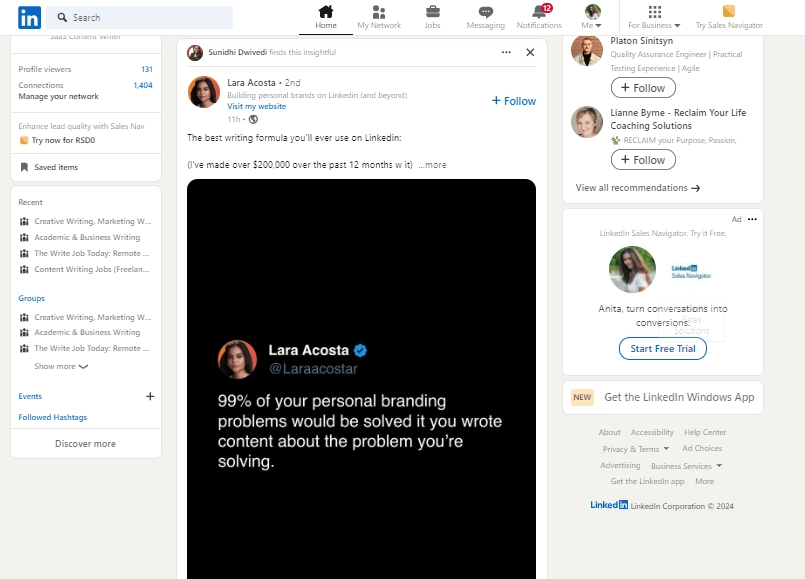Click the LinkedIn logo in the top bar

[x=29, y=18]
